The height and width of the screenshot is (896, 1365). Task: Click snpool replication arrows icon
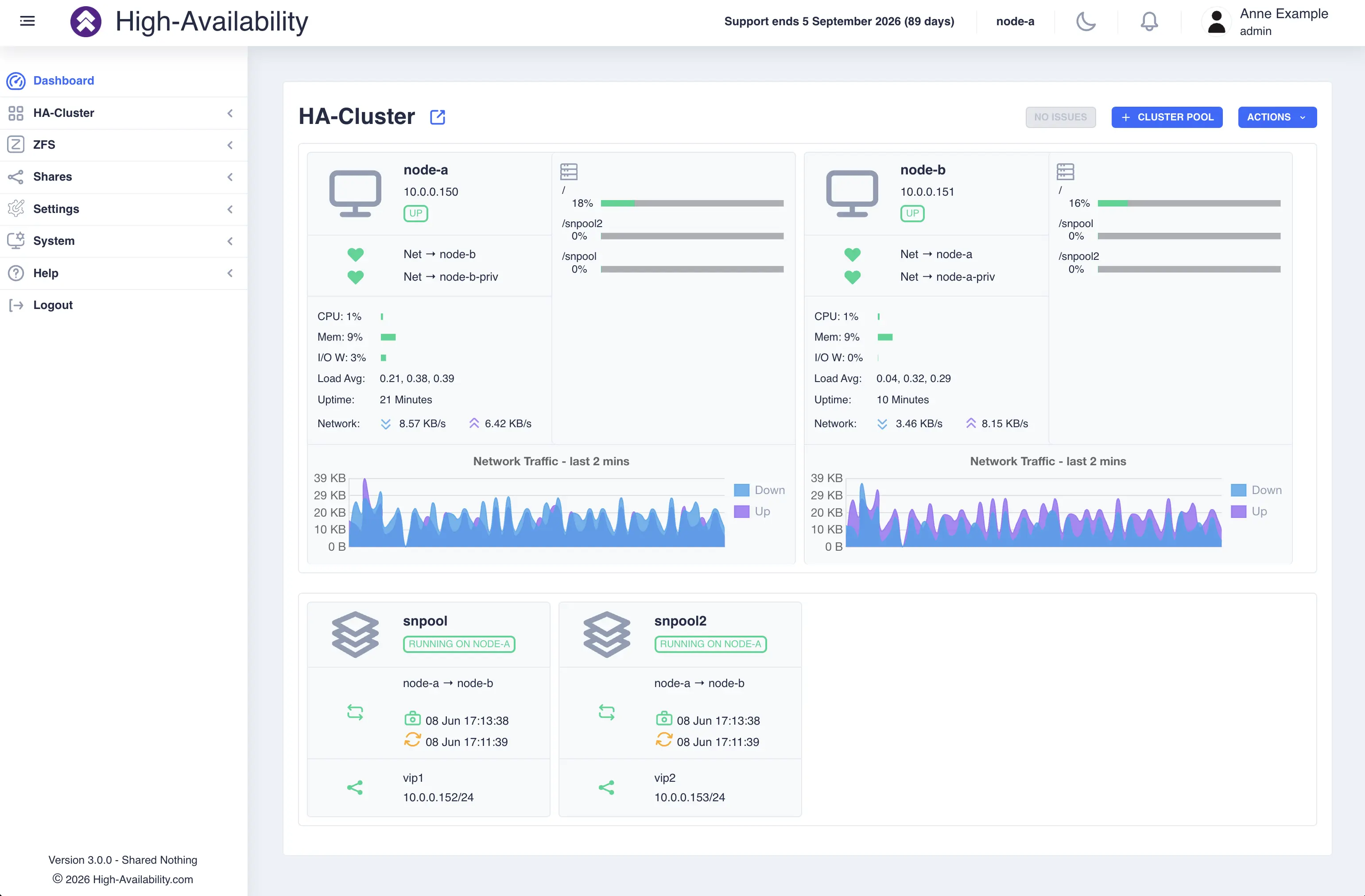click(x=355, y=712)
